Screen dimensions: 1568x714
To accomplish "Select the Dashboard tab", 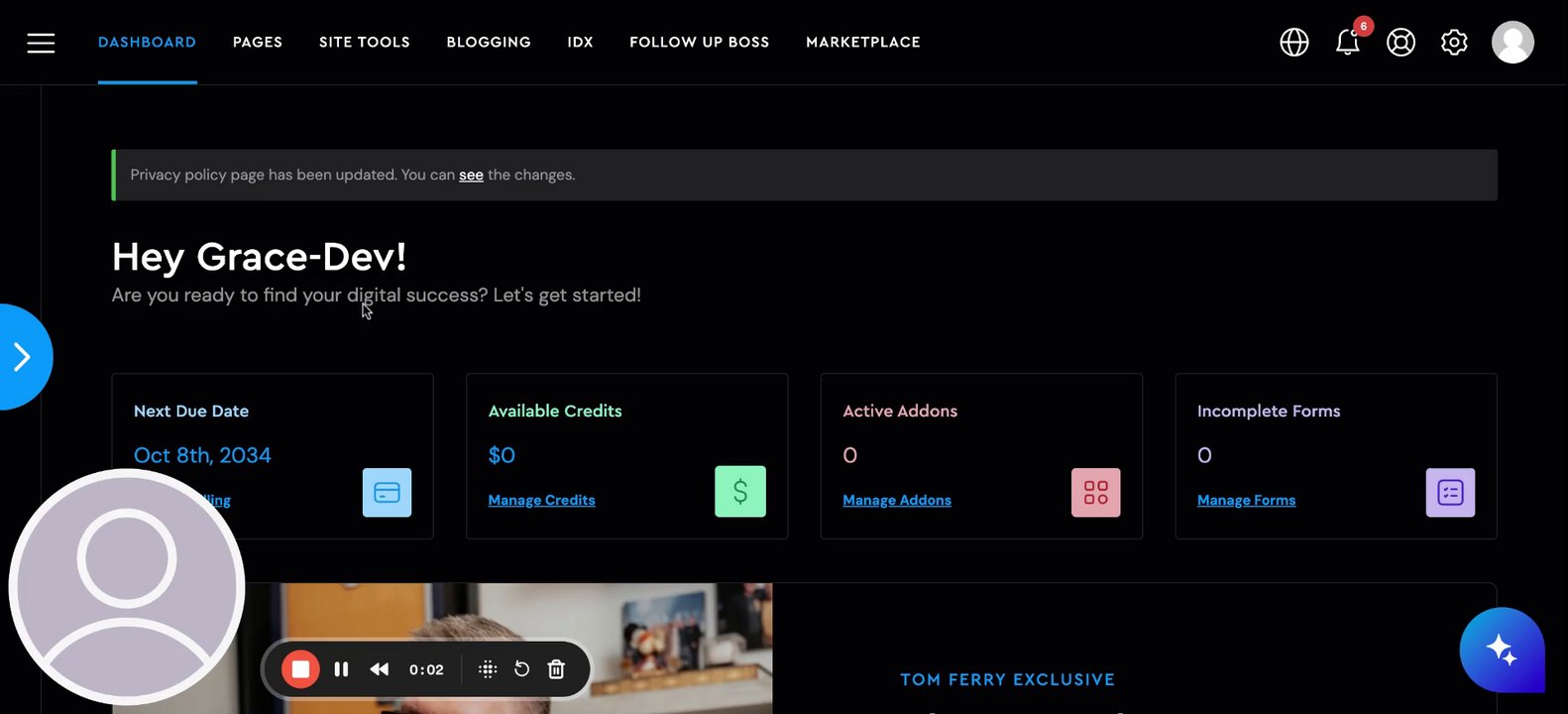I will pos(147,42).
